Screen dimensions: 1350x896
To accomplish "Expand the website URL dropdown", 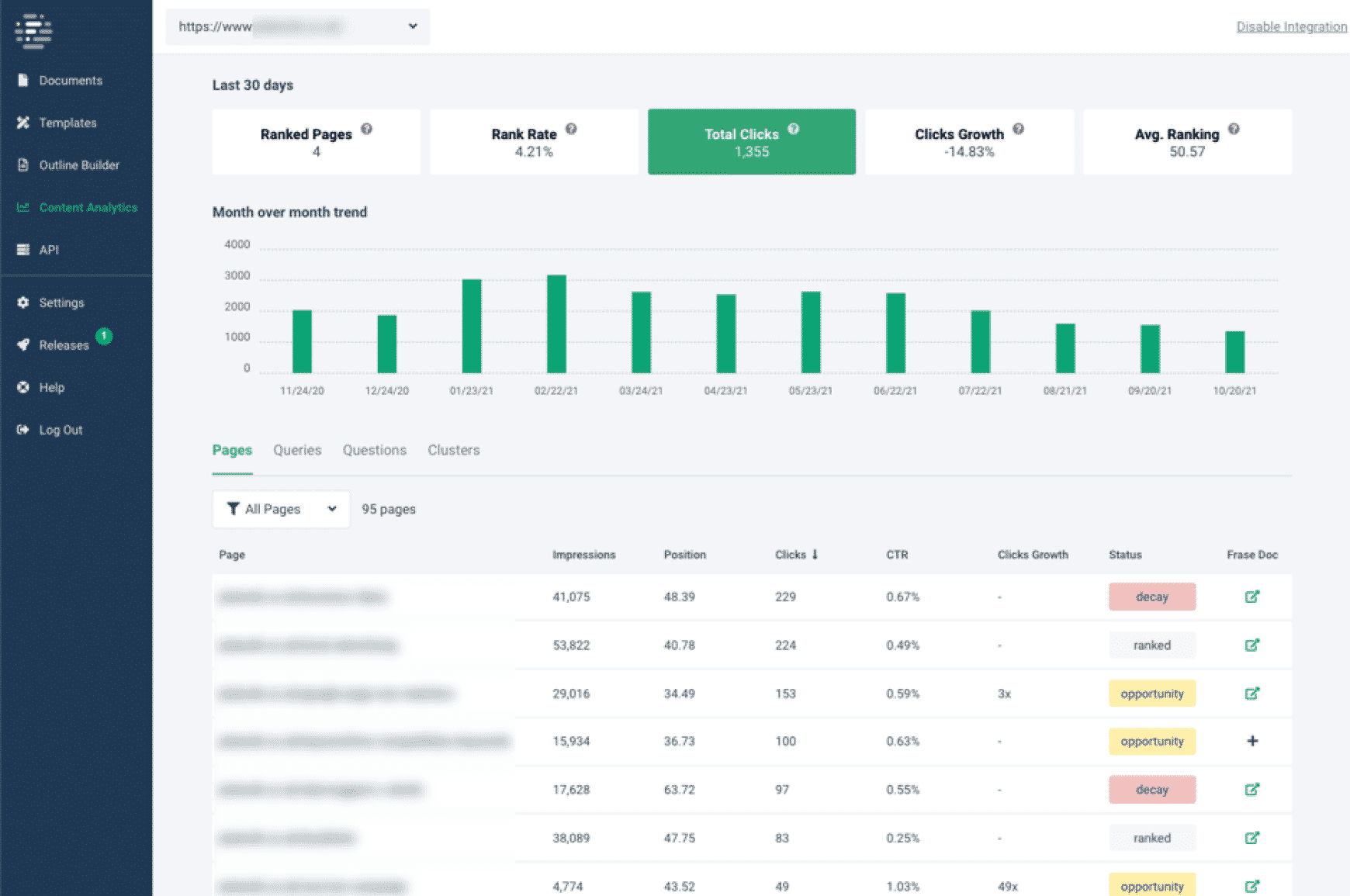I will point(412,26).
